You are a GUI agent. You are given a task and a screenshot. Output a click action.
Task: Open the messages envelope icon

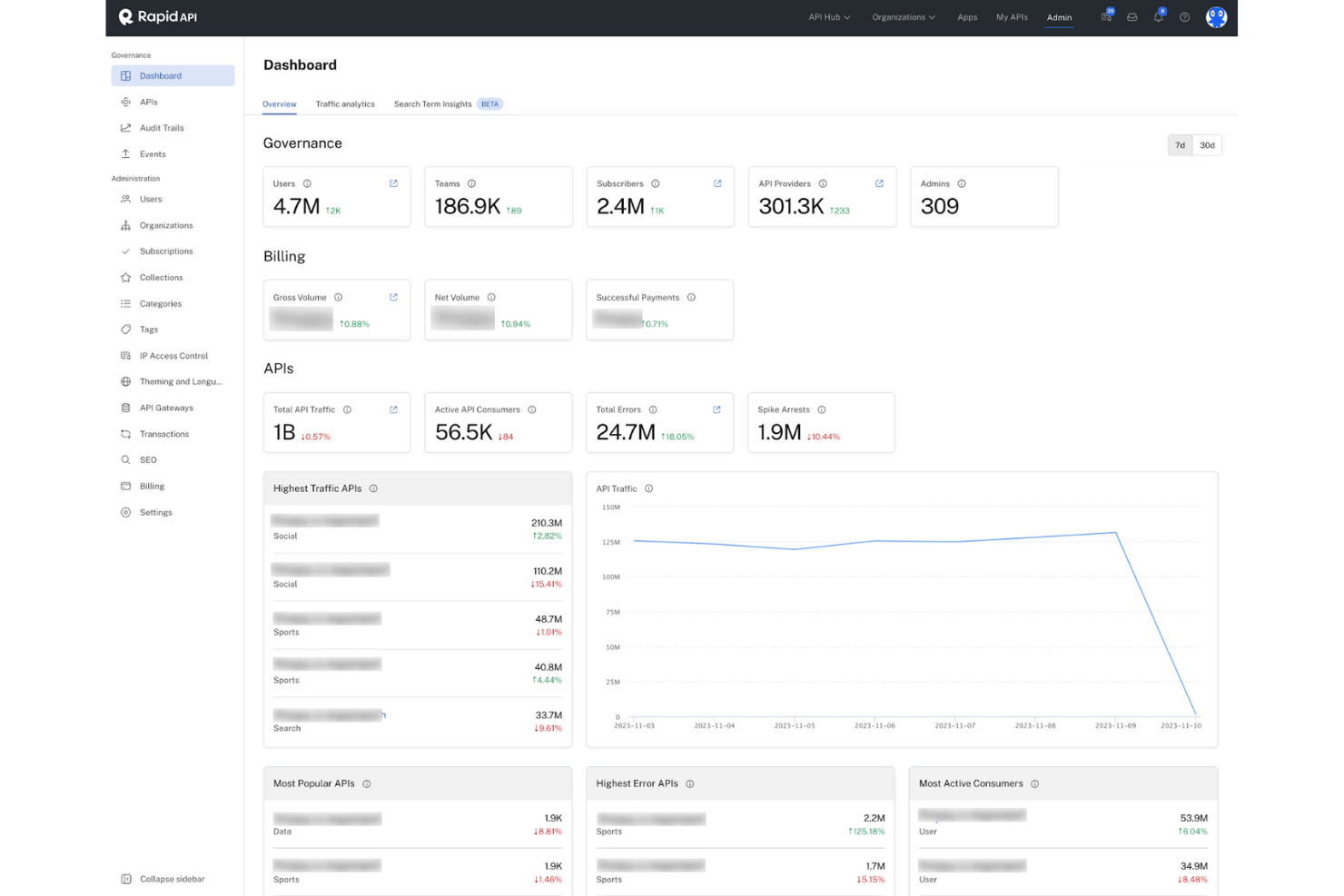tap(1132, 16)
